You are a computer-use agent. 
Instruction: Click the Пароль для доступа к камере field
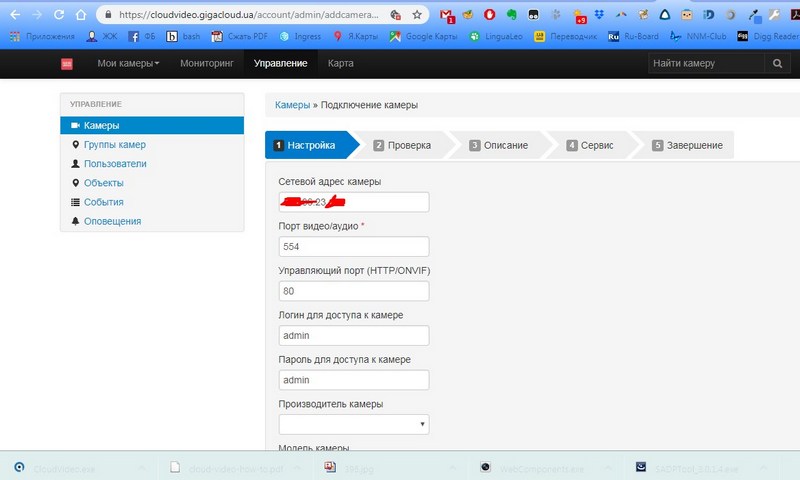click(x=354, y=380)
